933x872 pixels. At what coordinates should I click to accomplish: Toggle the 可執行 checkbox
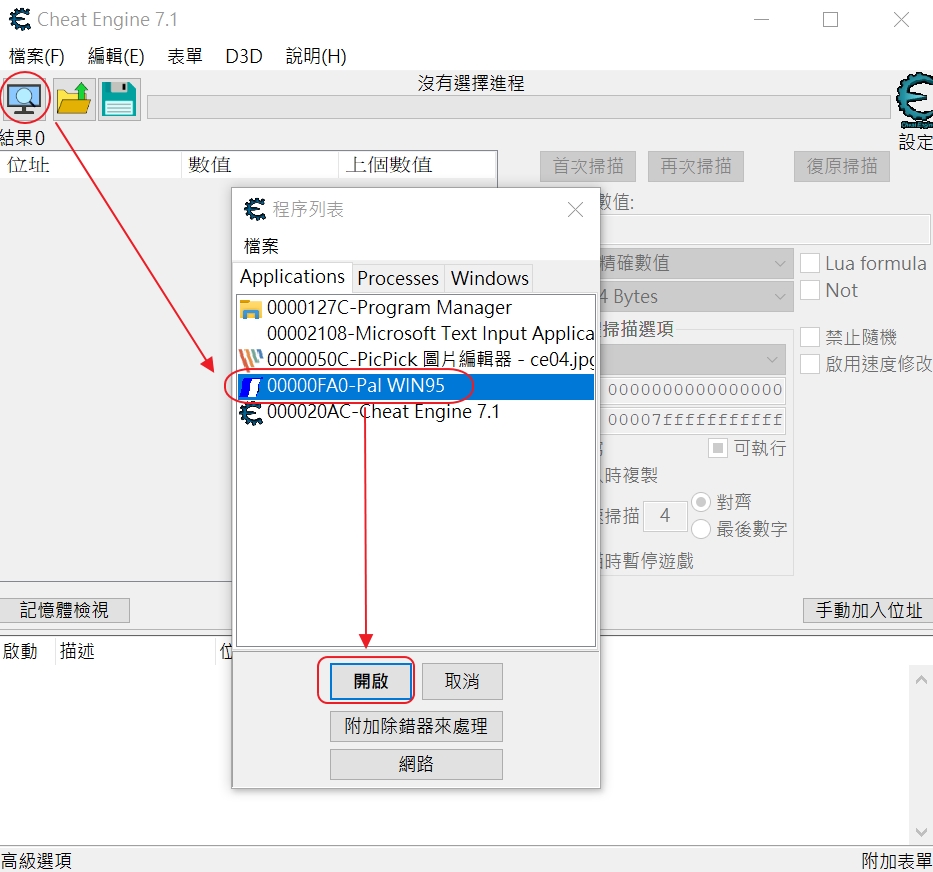click(718, 448)
